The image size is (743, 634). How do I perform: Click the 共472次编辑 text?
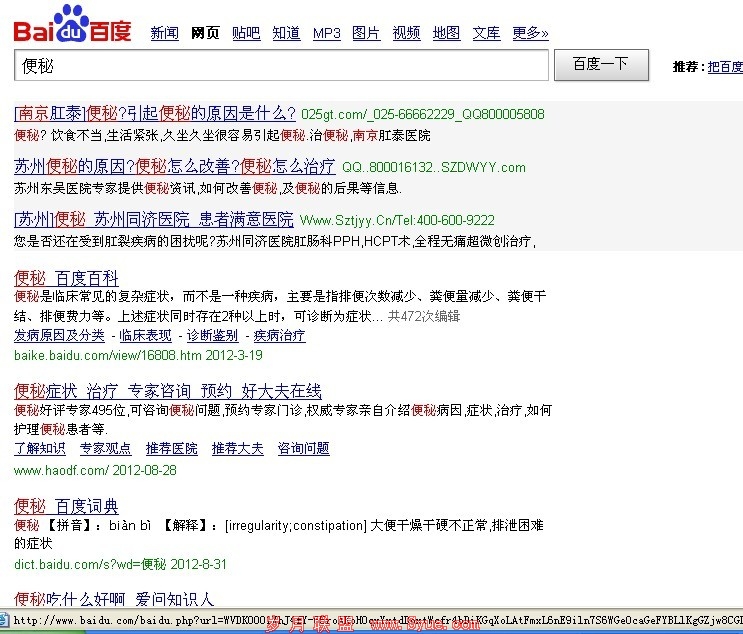point(424,316)
